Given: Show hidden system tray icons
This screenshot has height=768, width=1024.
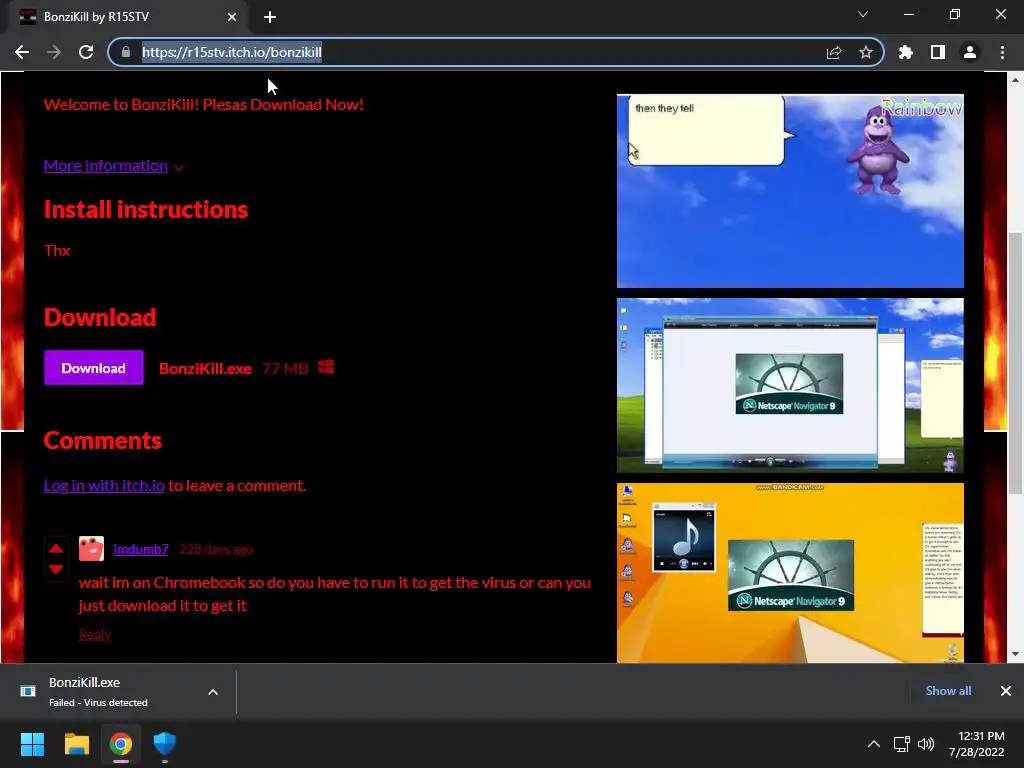Looking at the screenshot, I should pos(873,744).
